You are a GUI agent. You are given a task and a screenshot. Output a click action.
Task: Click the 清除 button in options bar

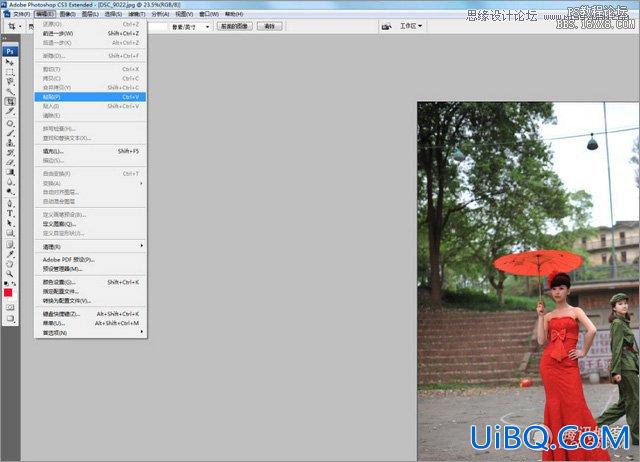[269, 27]
